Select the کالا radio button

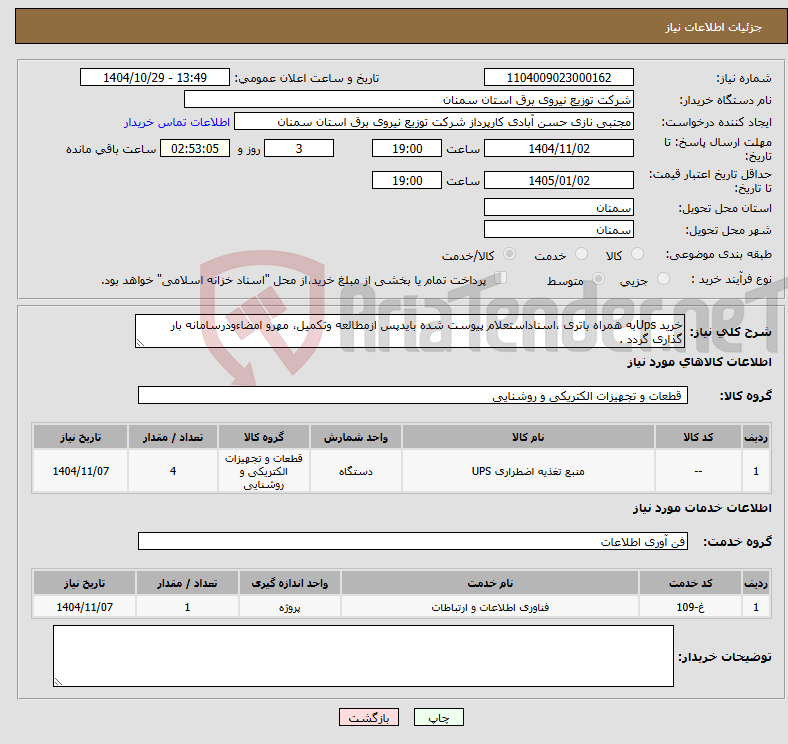(x=637, y=254)
